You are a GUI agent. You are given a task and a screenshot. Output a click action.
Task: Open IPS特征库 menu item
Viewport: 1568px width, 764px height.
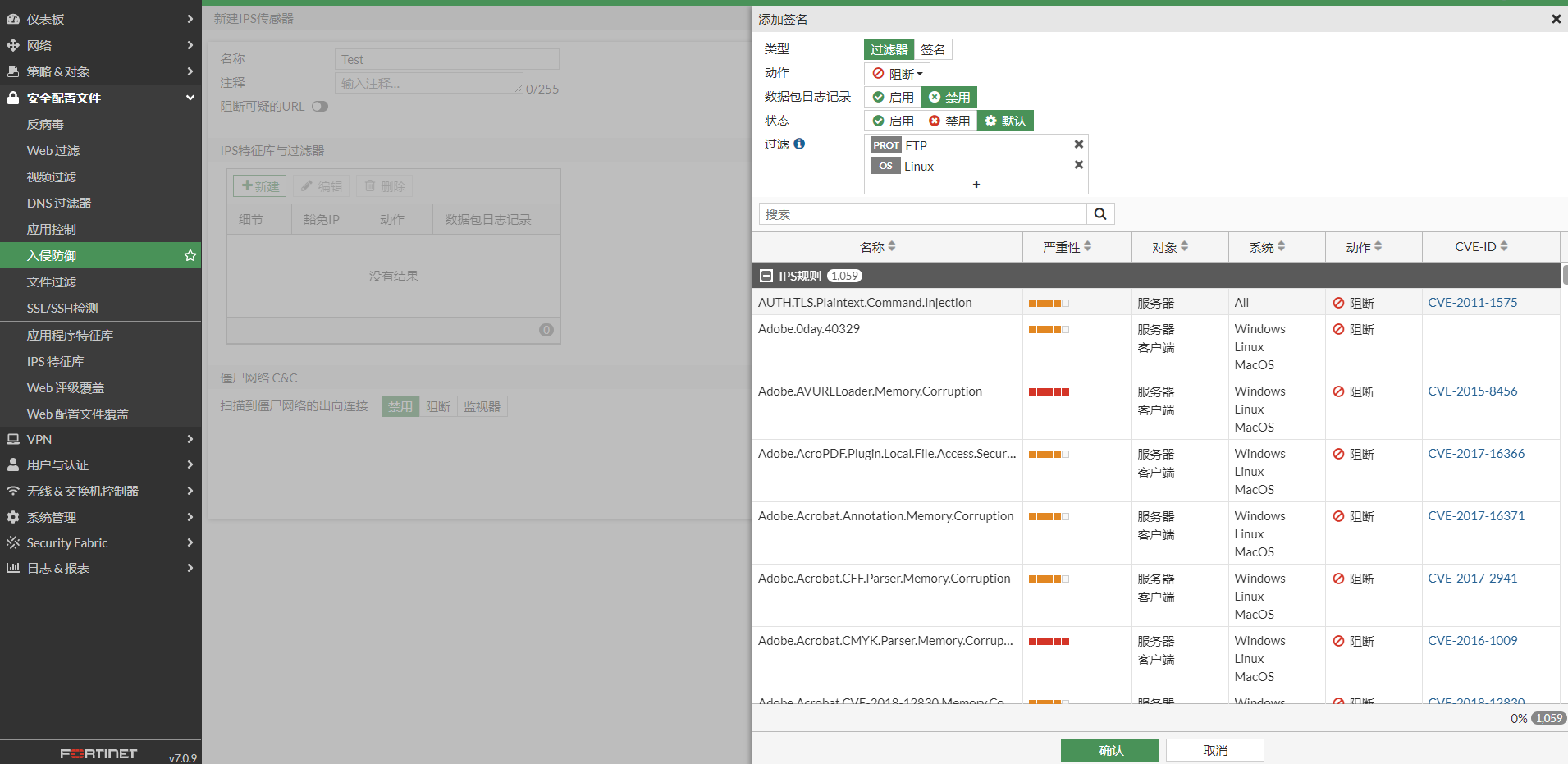coord(56,362)
